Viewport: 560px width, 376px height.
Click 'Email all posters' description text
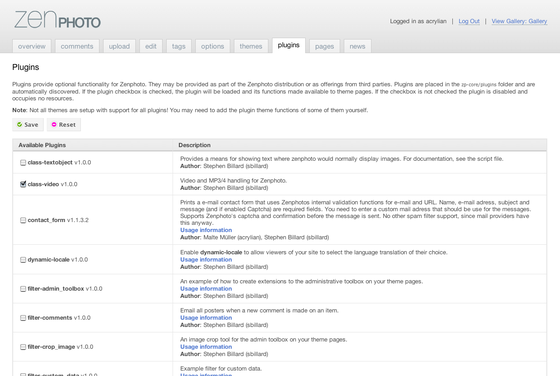pos(259,311)
